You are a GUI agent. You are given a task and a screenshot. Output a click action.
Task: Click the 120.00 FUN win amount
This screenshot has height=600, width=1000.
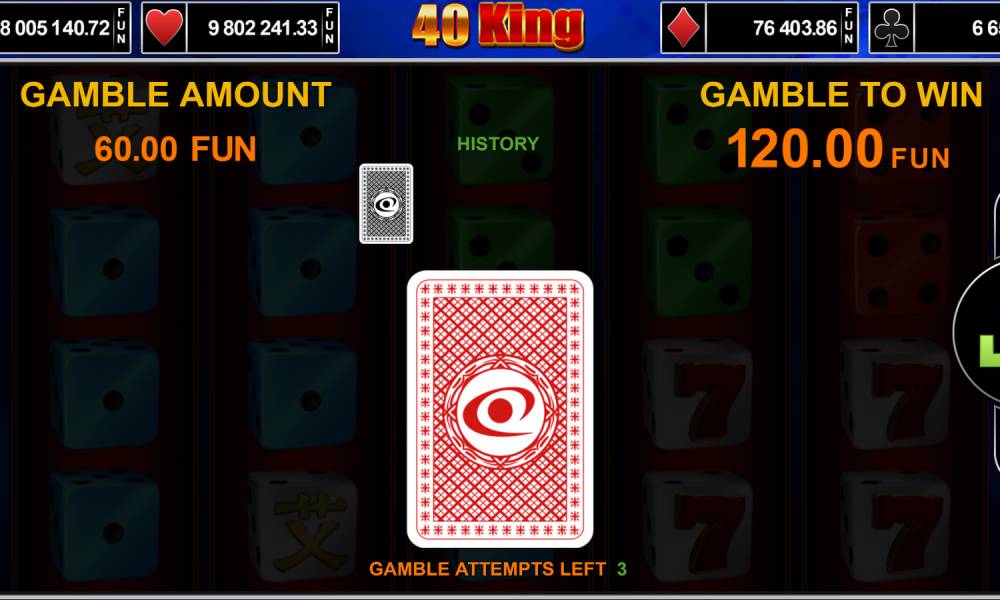(838, 149)
